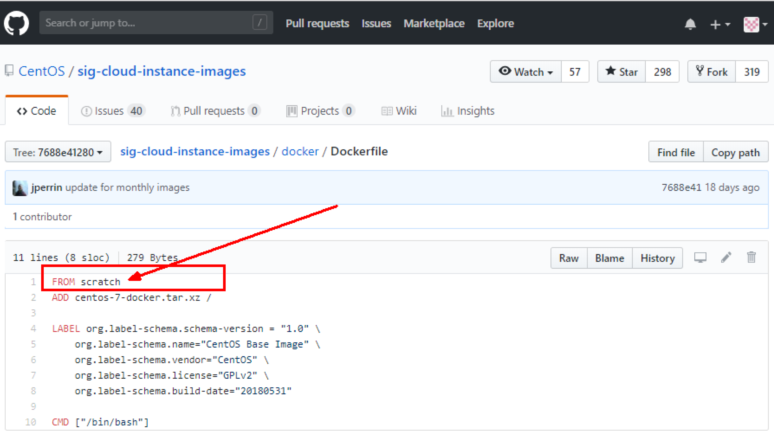The height and width of the screenshot is (442, 774).
Task: Switch to the Projects tab
Action: point(320,111)
